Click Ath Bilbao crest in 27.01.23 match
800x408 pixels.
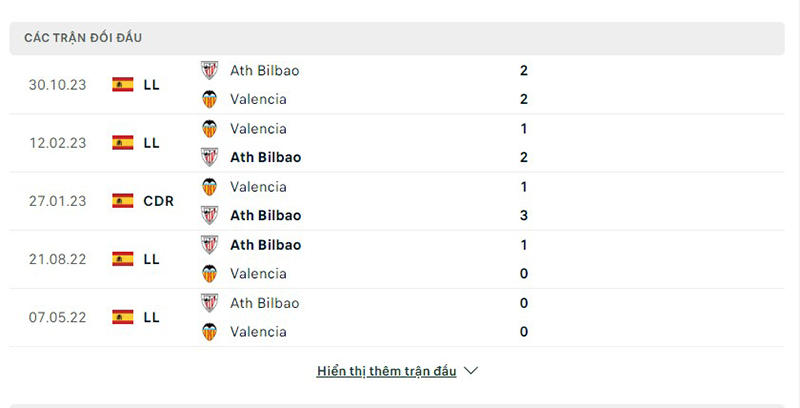pos(209,215)
